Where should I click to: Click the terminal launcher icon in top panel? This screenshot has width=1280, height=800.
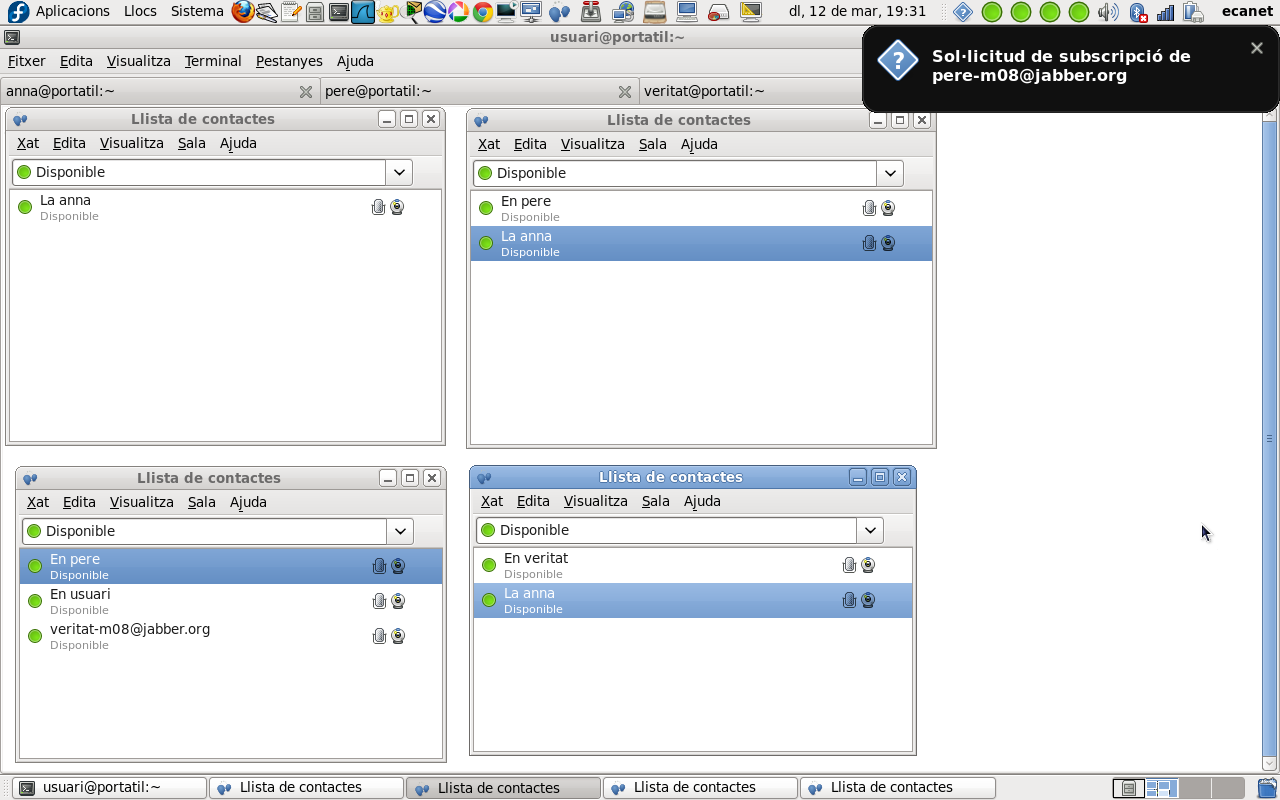coord(338,12)
